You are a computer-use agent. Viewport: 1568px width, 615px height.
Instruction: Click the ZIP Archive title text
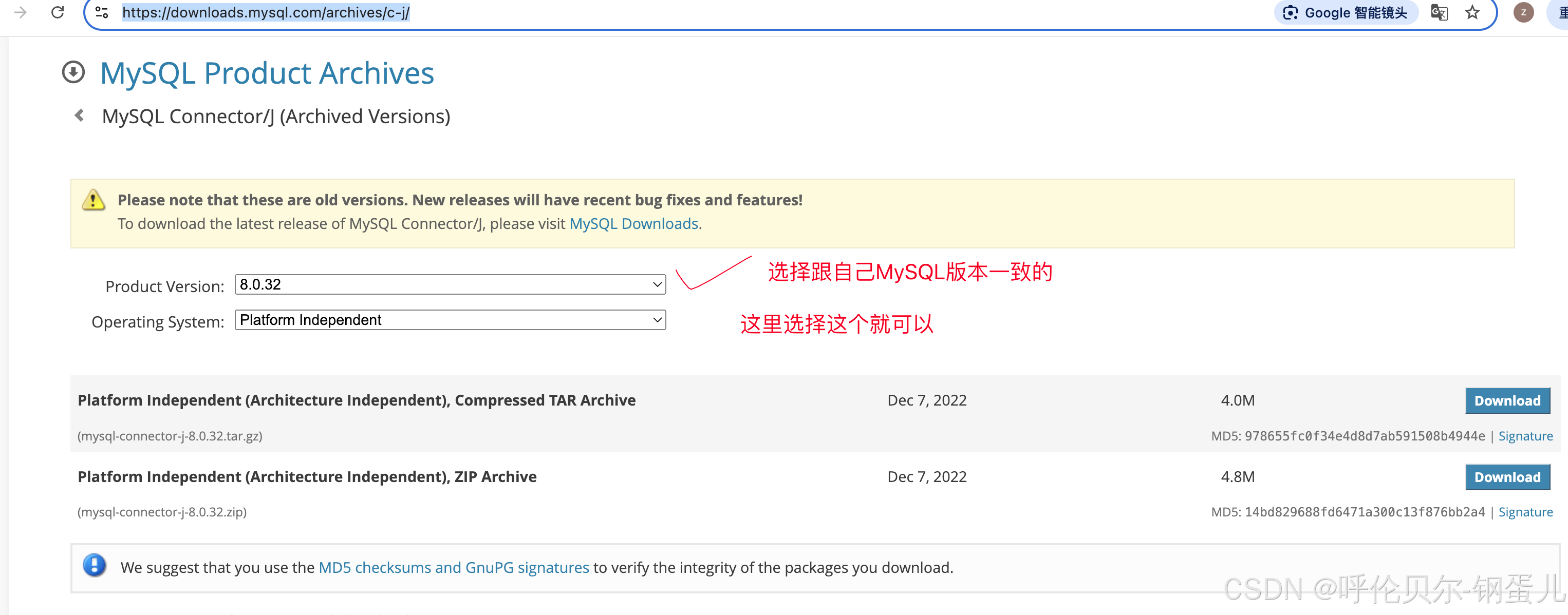(307, 477)
